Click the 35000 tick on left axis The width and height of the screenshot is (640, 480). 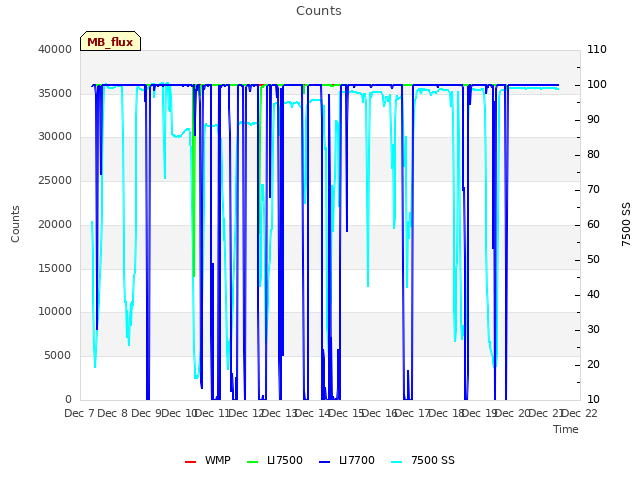click(55, 93)
